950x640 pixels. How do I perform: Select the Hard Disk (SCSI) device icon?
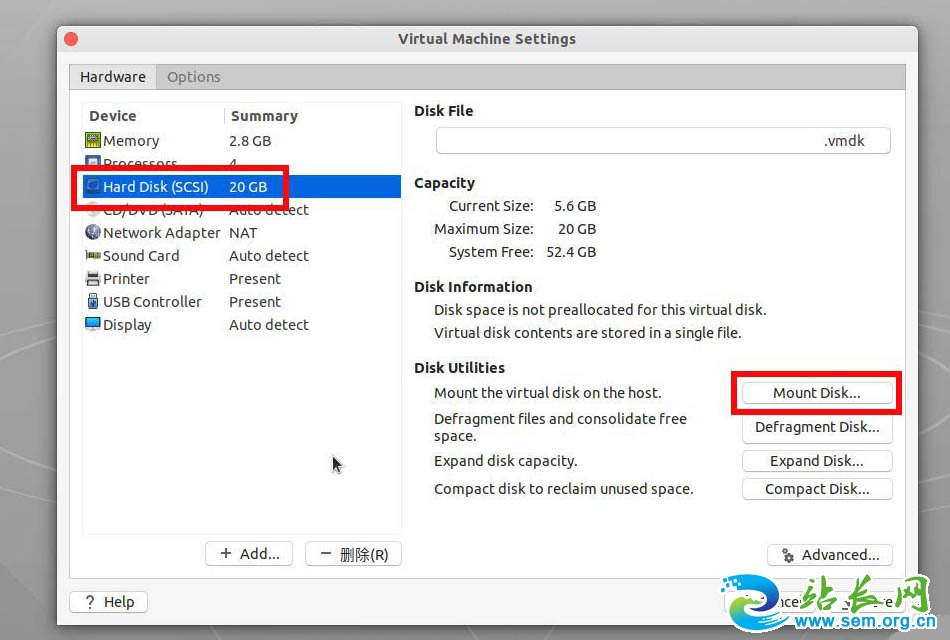(x=93, y=187)
